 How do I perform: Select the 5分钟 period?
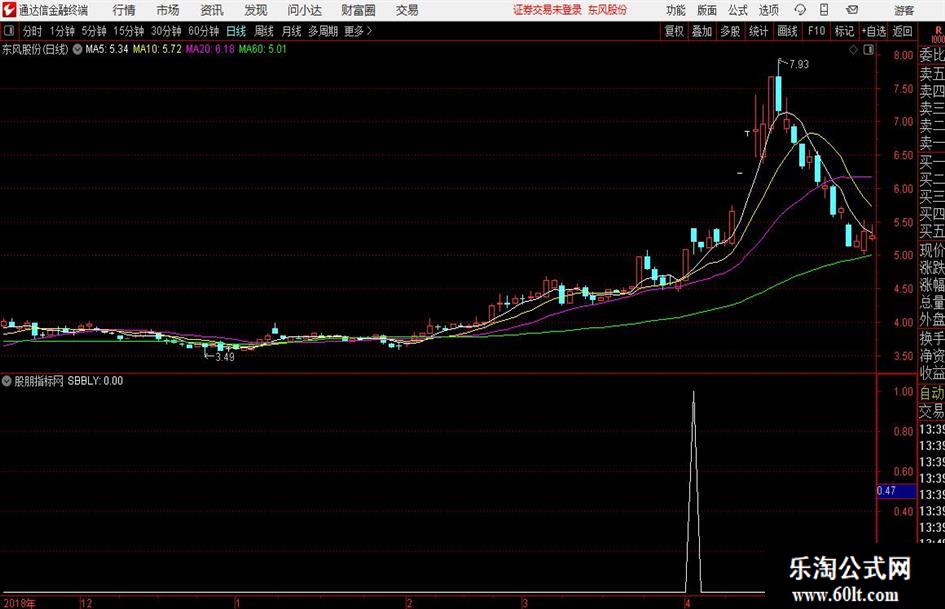(94, 31)
